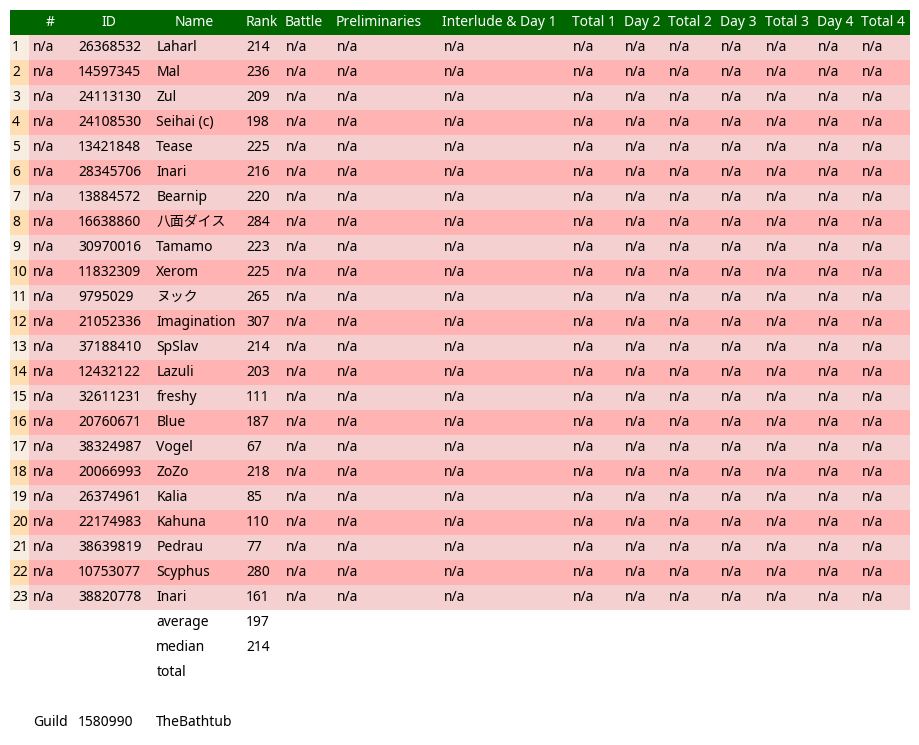Select the Kahuna name cell

click(x=181, y=521)
